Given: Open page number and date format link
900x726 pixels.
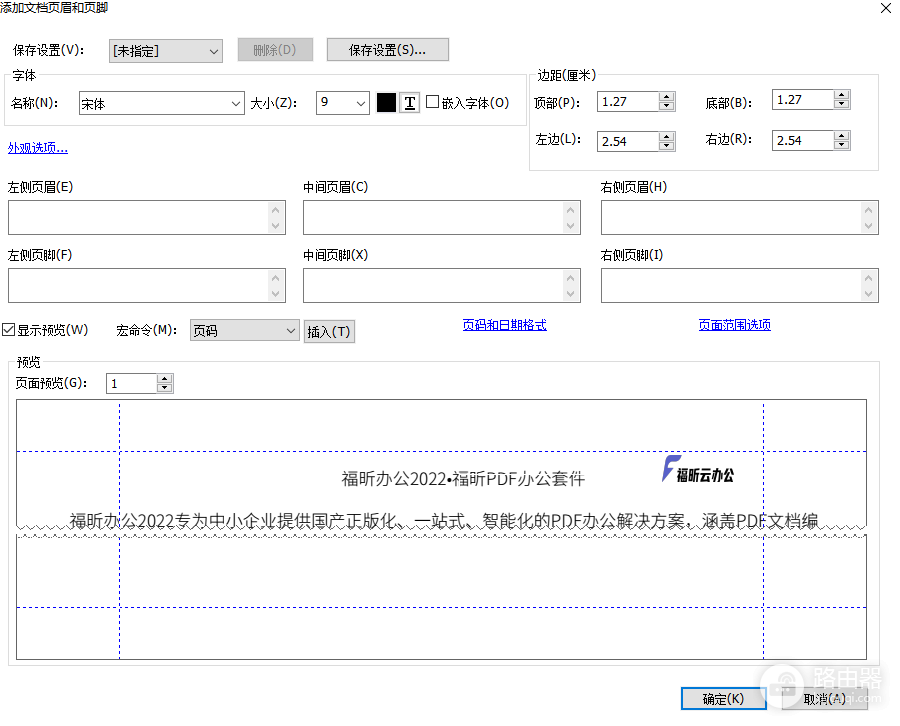Looking at the screenshot, I should click(505, 325).
